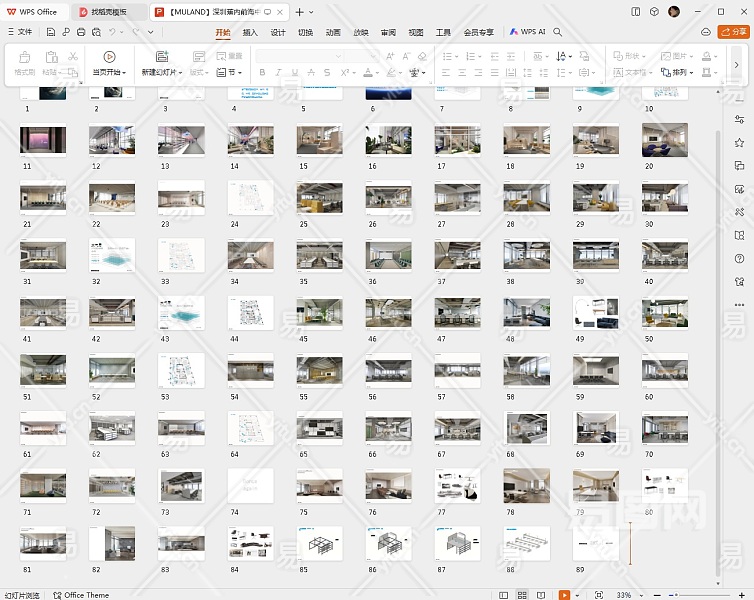
Task: Click the WPS AI button
Action: (528, 32)
